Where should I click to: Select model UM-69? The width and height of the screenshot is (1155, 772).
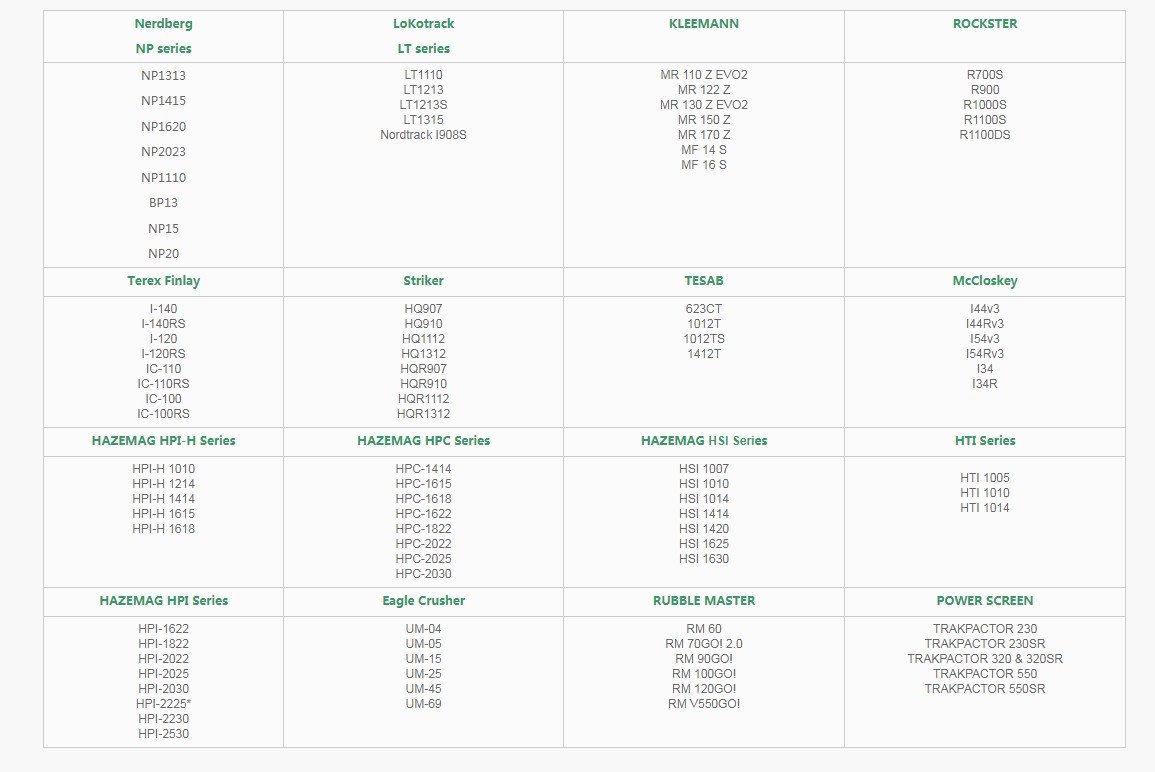424,704
